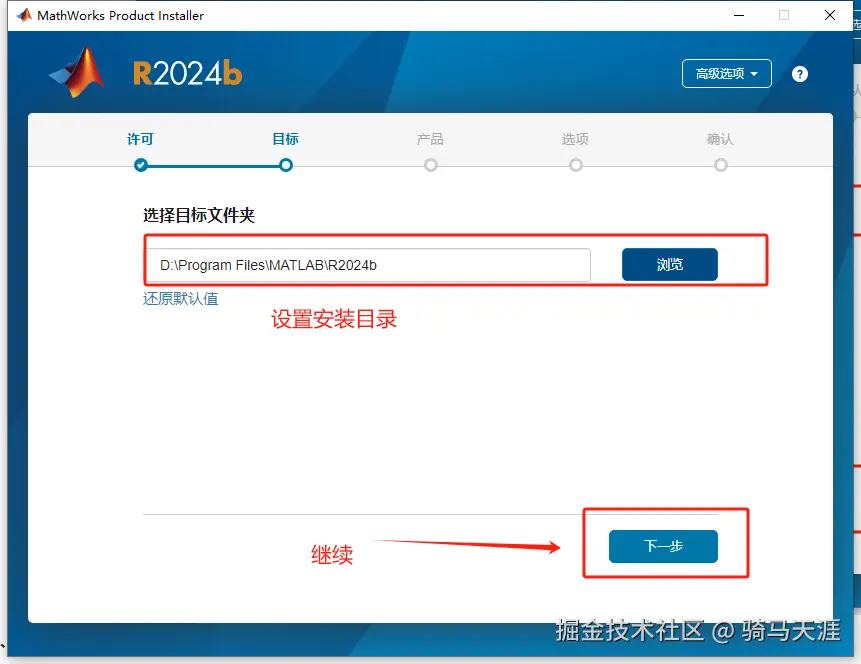Click the completed 许可 step checkmark circle
The width and height of the screenshot is (861, 664).
click(141, 165)
